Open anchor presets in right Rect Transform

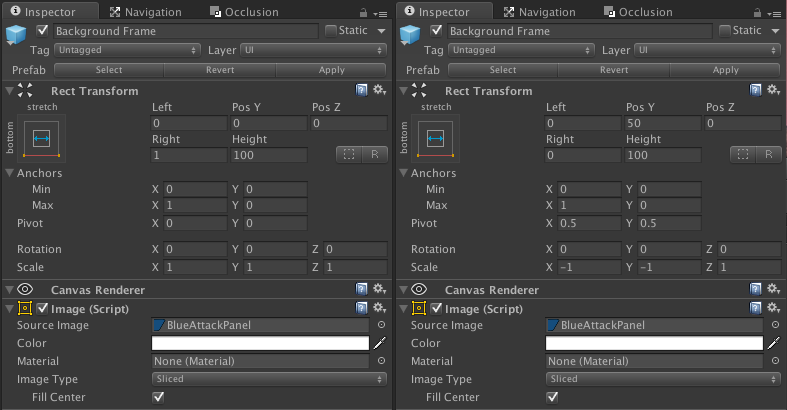coord(435,139)
